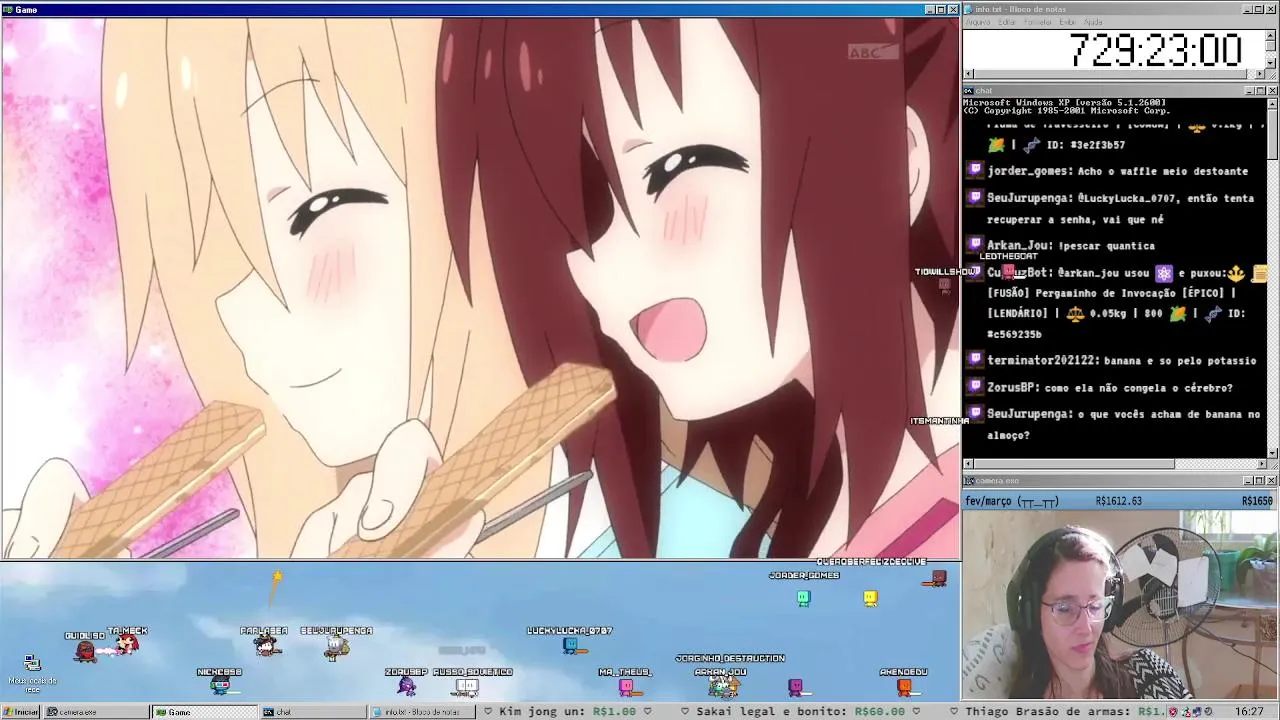Switch to camera.exe taskbar button
Viewport: 1280px width, 720px height.
[97, 712]
